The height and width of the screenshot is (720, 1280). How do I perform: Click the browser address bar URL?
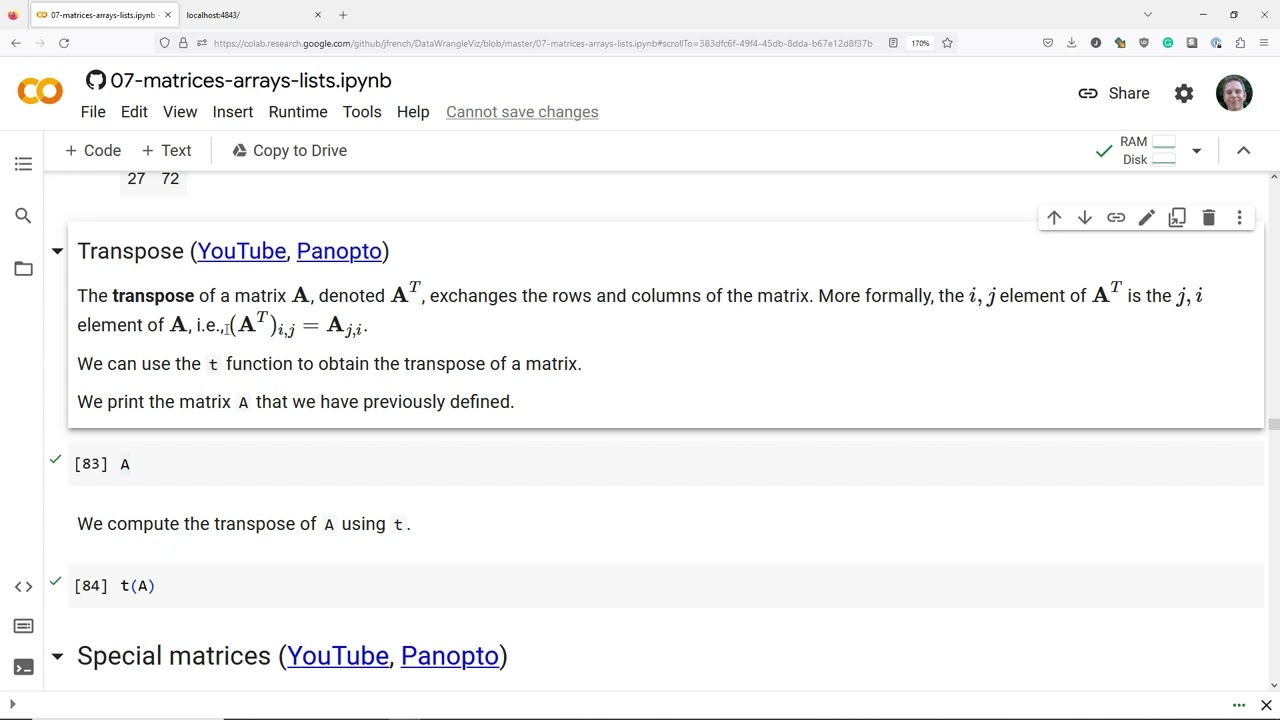pyautogui.click(x=542, y=43)
